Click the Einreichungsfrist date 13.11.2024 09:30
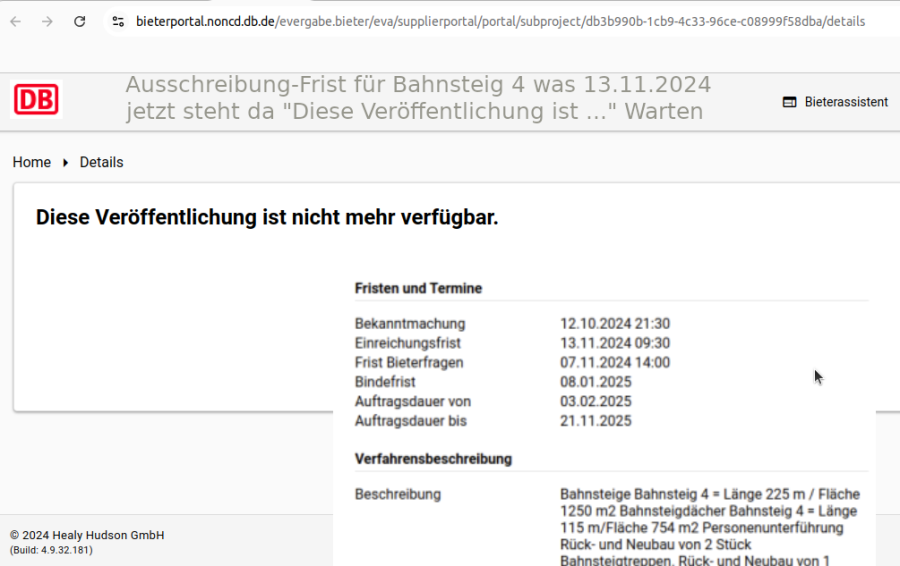 tap(614, 343)
